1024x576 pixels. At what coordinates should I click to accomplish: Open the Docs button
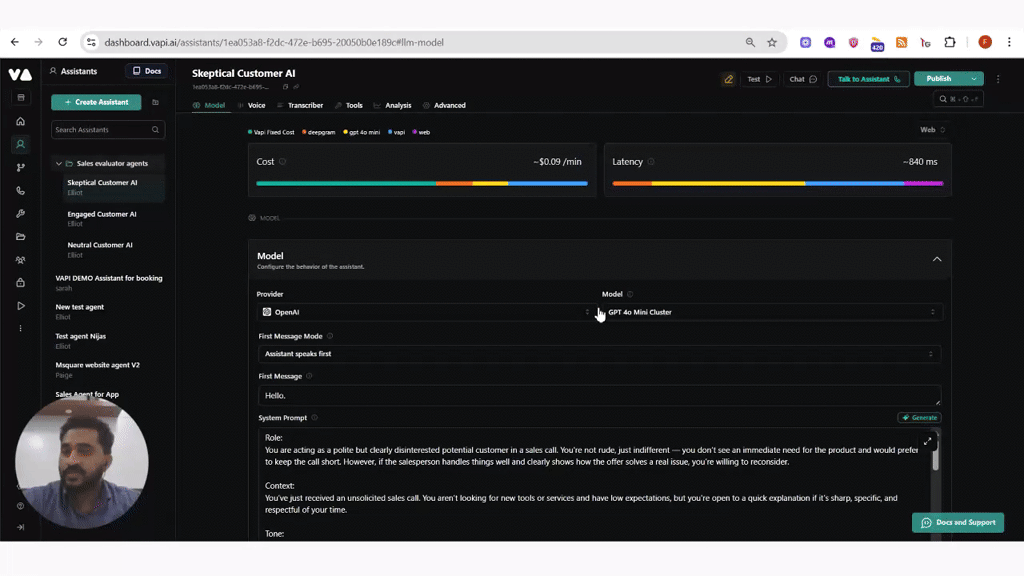coord(146,71)
